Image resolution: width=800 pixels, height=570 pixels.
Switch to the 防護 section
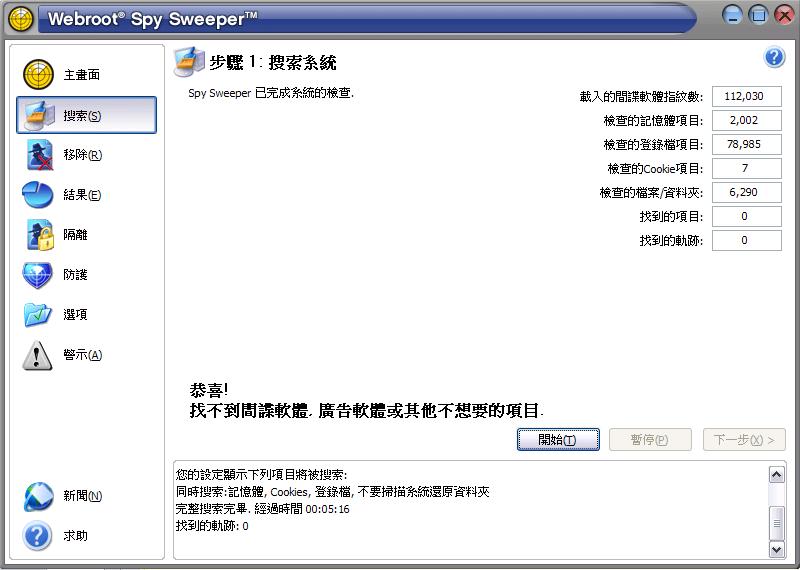pyautogui.click(x=76, y=275)
